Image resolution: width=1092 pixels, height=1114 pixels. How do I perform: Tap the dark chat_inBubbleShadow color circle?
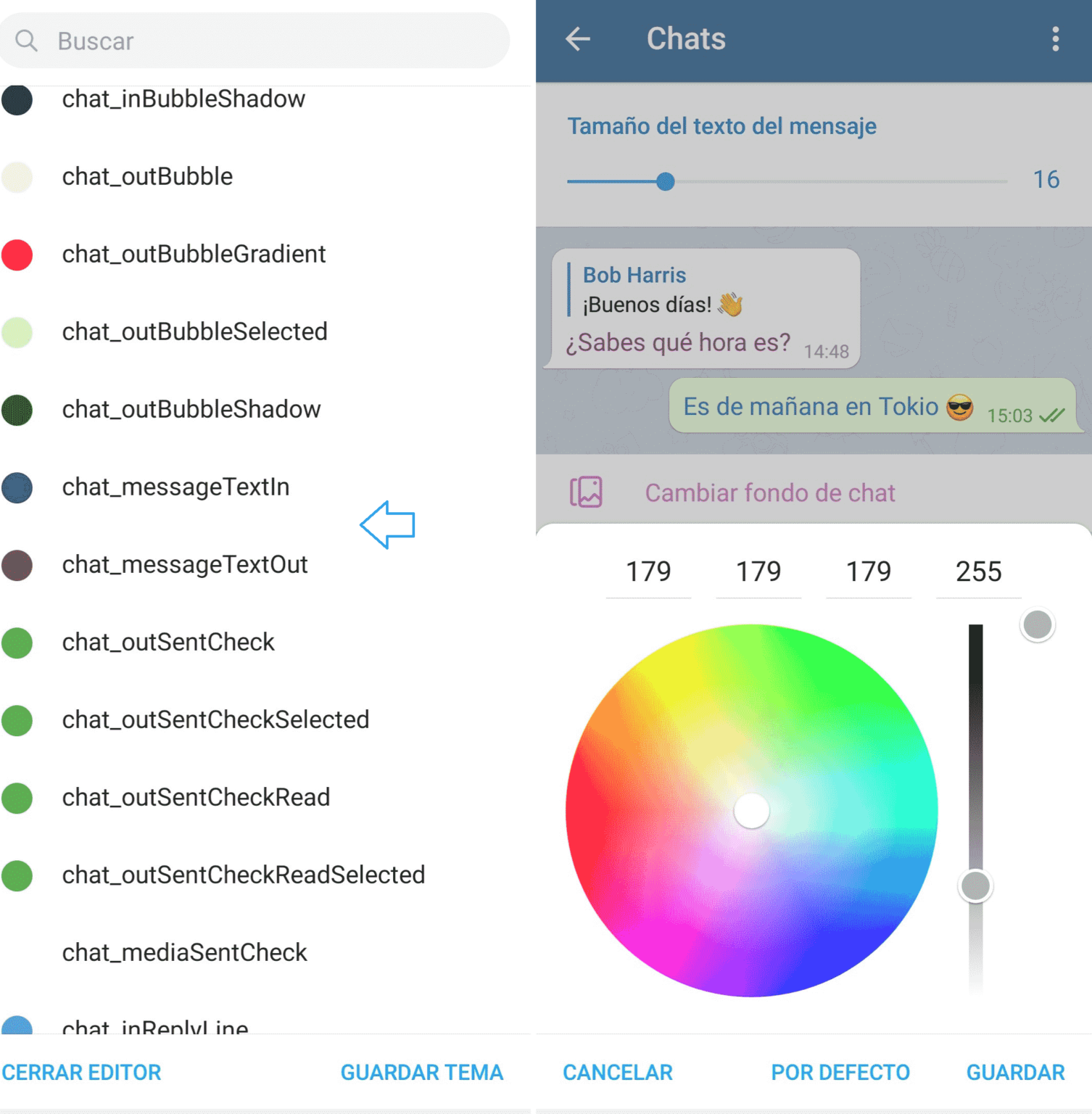click(x=17, y=100)
